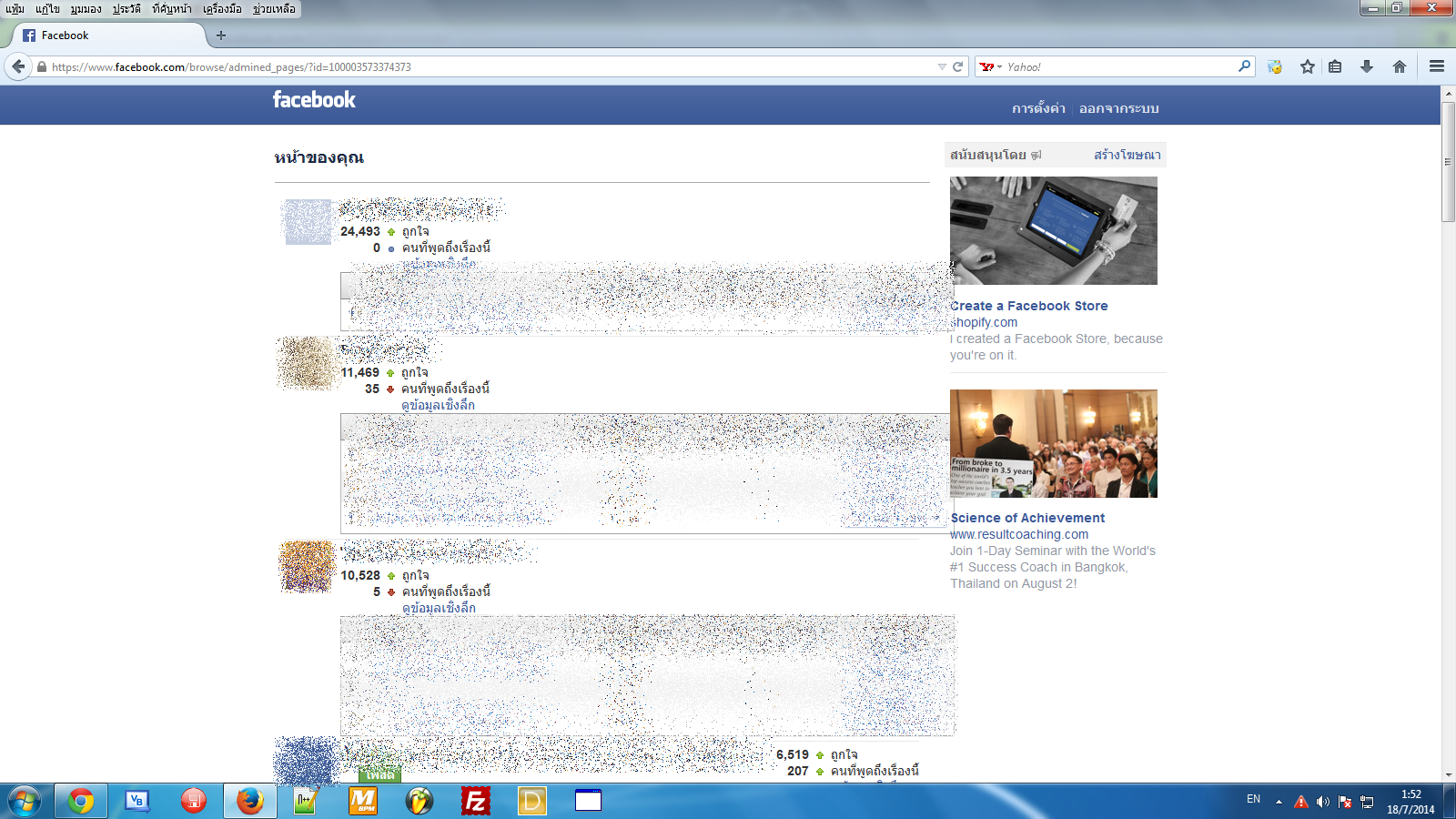
Task: Click the Shopify tablet ad image
Action: pos(1054,230)
